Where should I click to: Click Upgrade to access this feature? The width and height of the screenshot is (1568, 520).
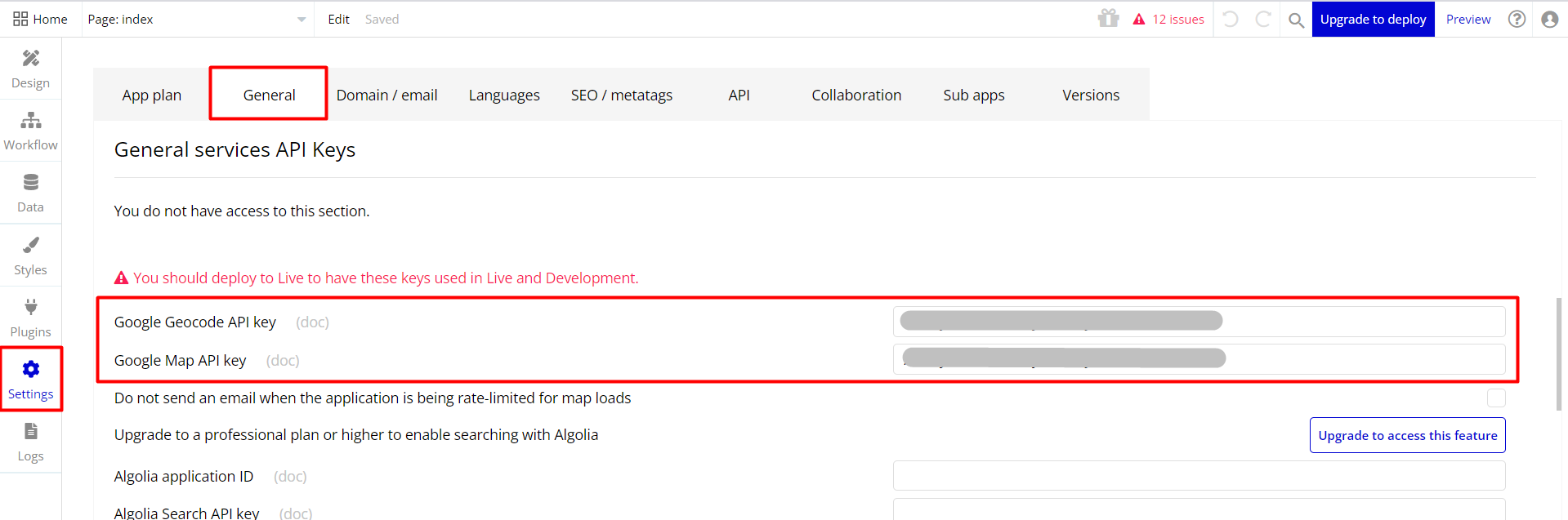click(1407, 435)
